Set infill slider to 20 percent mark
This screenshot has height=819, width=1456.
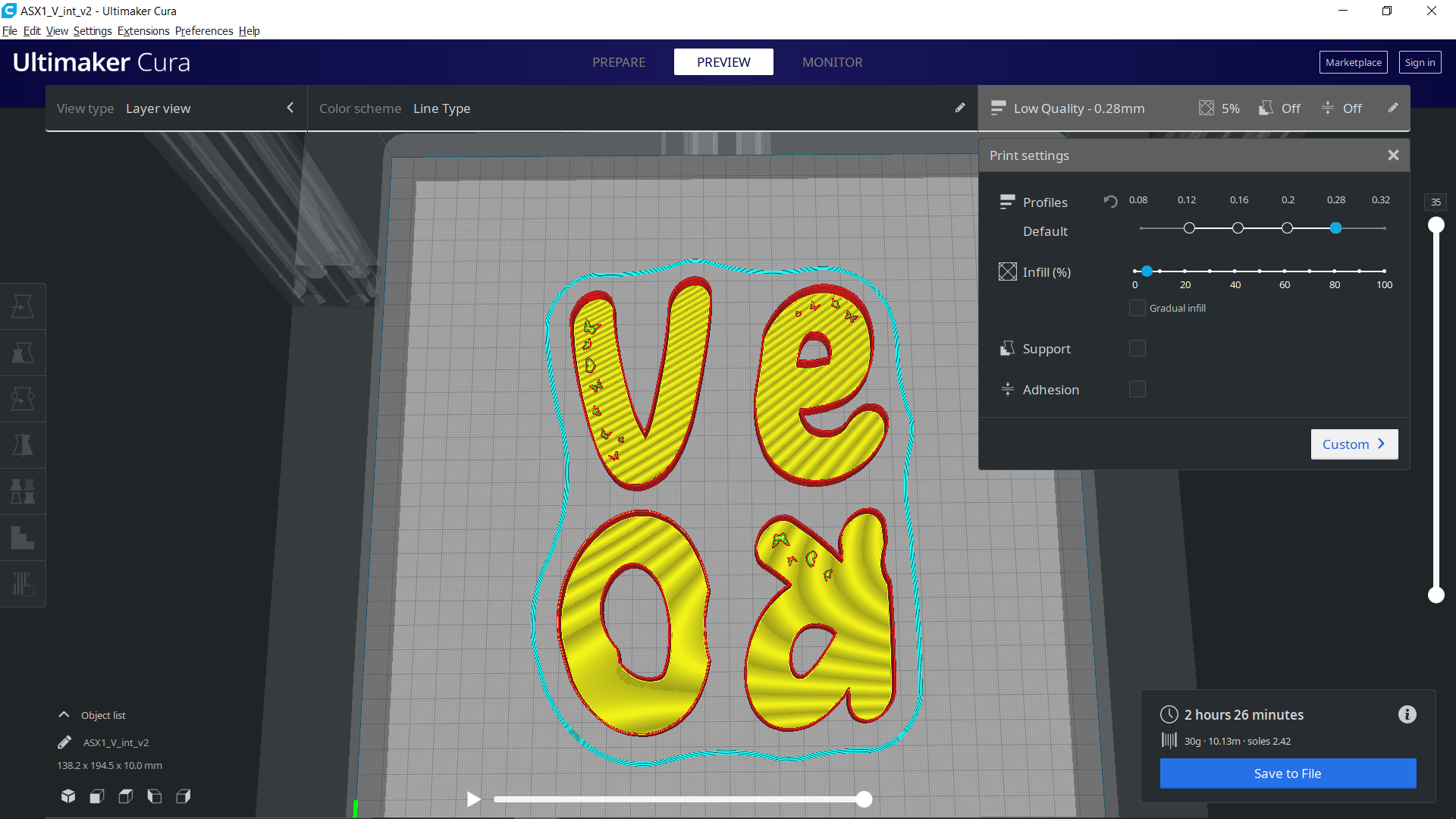1185,271
